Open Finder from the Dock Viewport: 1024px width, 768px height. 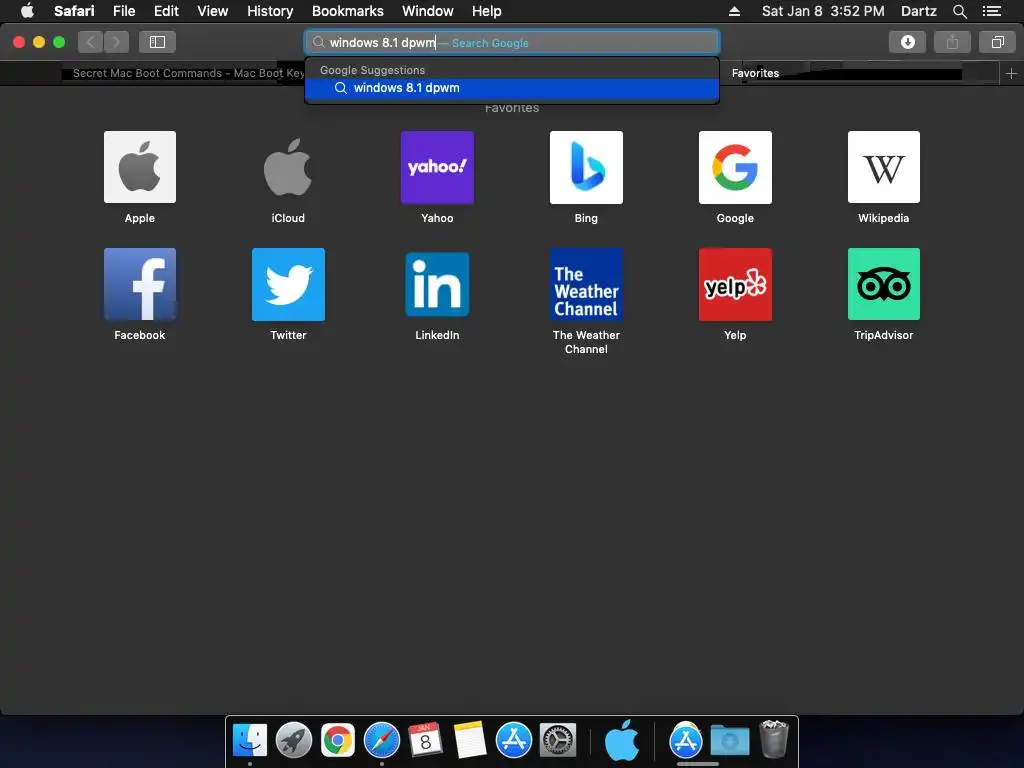pos(249,741)
